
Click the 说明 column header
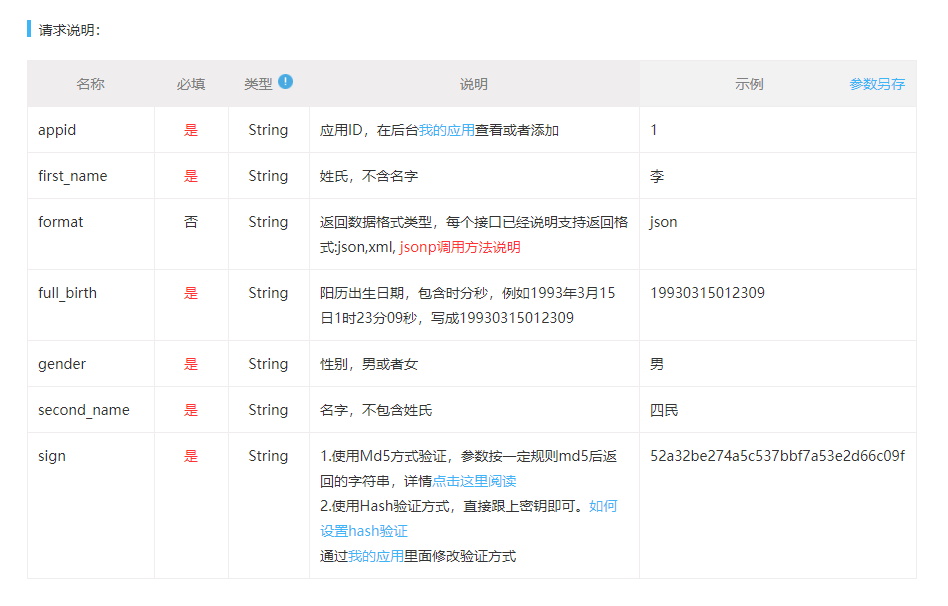click(x=474, y=84)
